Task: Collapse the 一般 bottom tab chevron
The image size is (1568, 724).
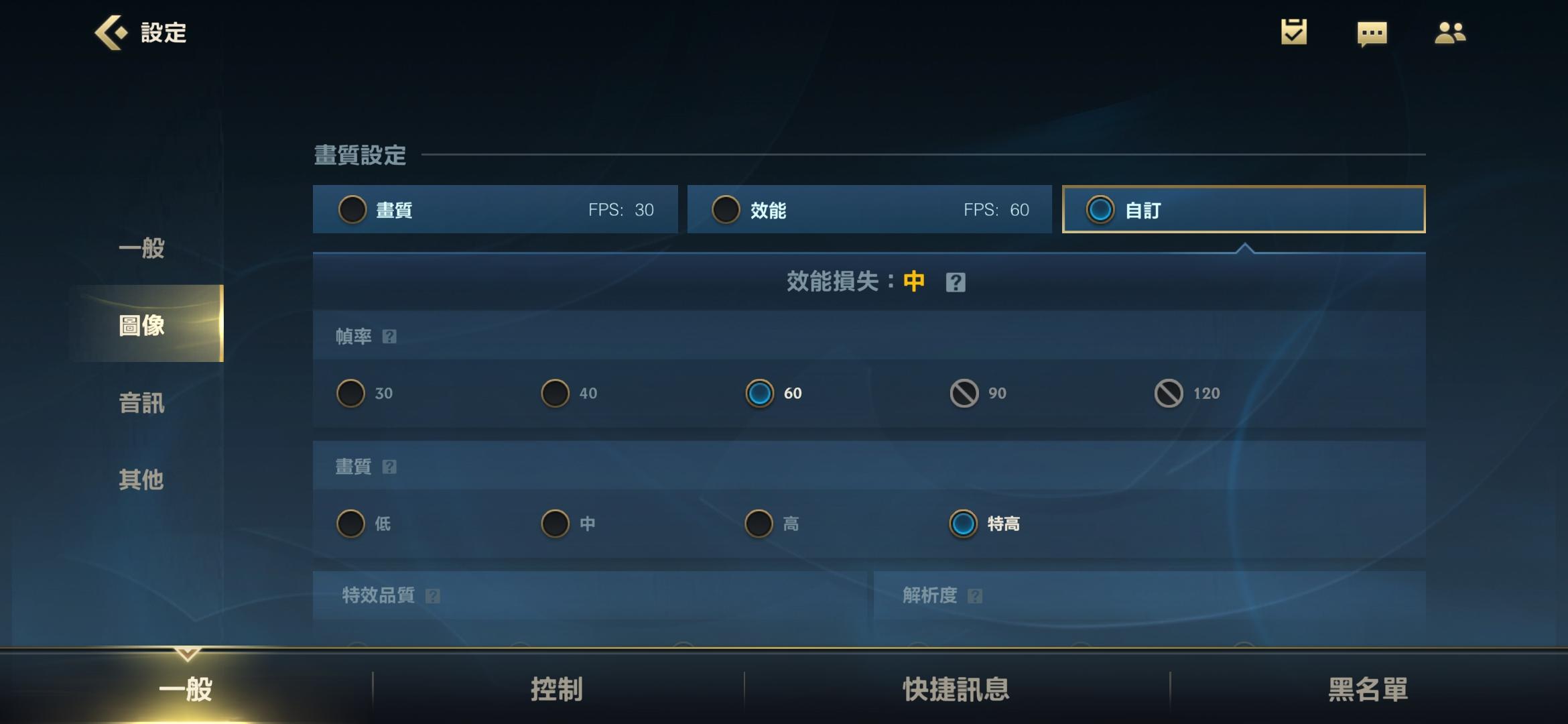Action: (187, 653)
